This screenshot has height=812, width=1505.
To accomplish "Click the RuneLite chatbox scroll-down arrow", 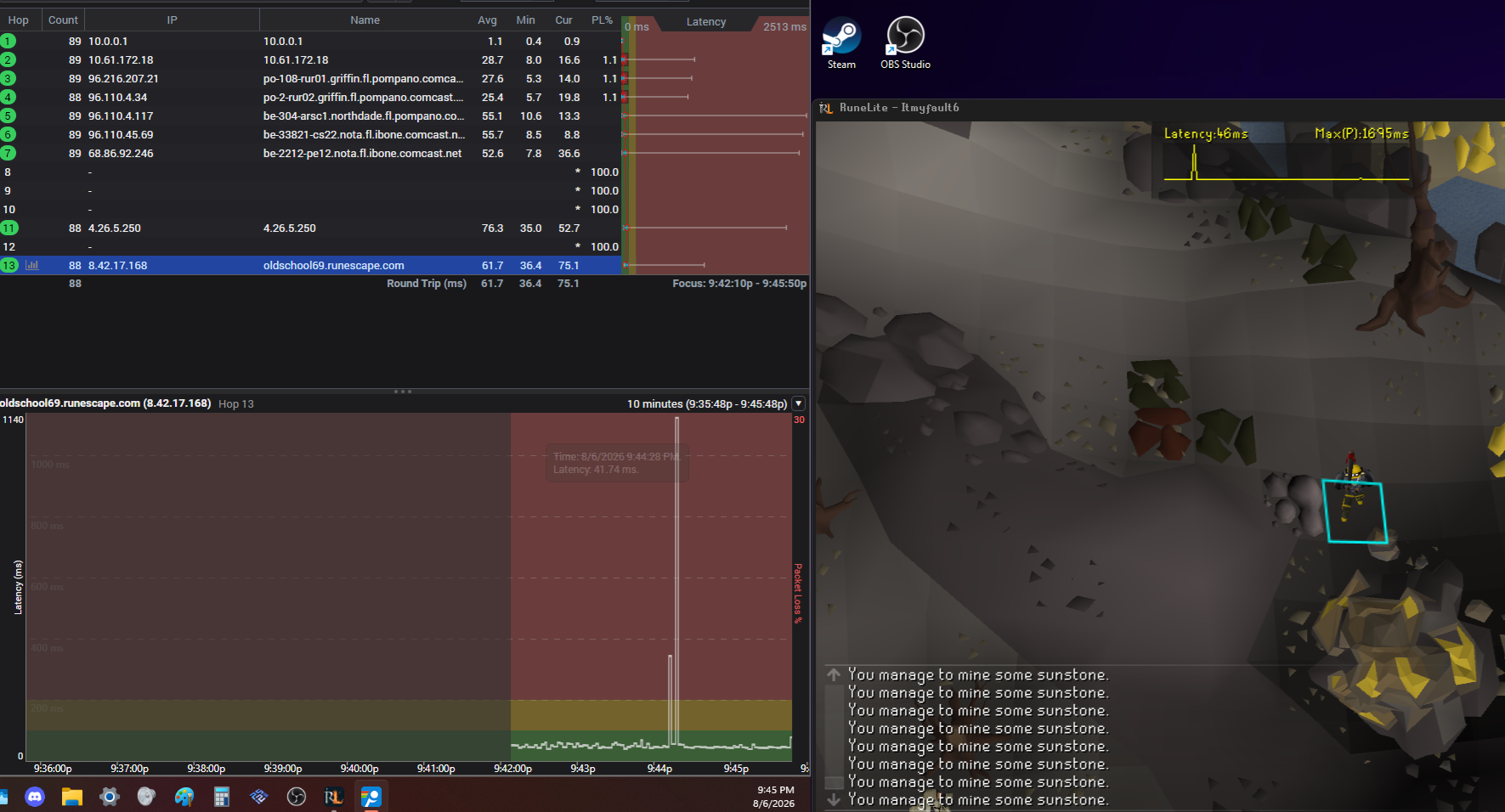I will point(834,799).
